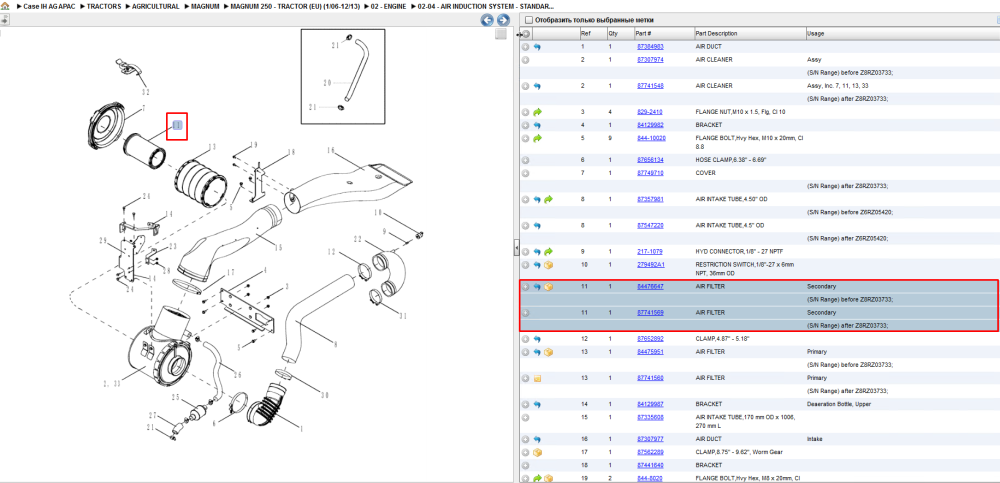Select callout 16 on the air duct diagram
Image resolution: width=1000 pixels, height=483 pixels.
click(331, 151)
